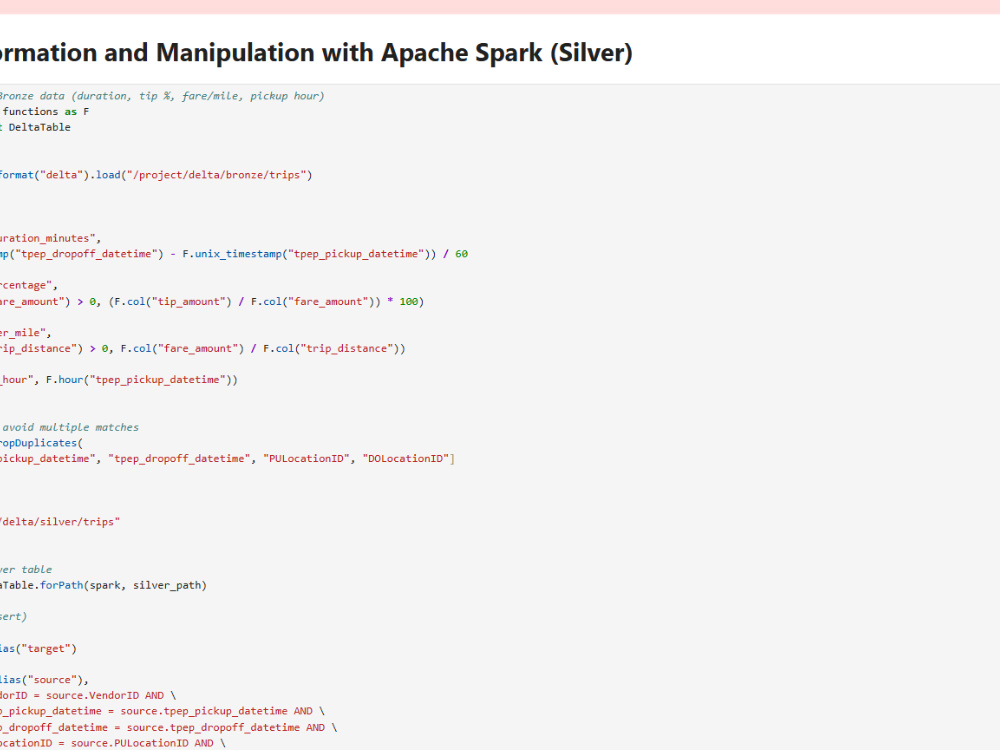
Task: Click the "/delta/silver/trips" path string
Action: [60, 522]
